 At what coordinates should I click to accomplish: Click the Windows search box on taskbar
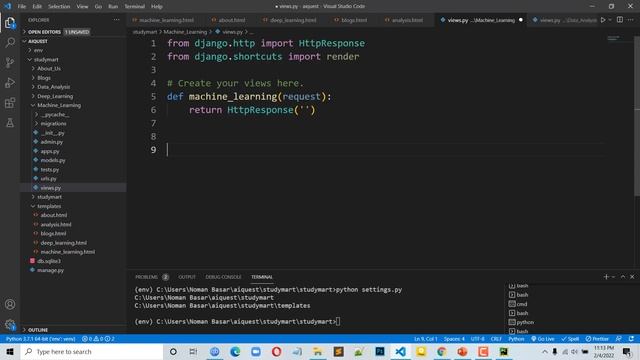pyautogui.click(x=92, y=351)
